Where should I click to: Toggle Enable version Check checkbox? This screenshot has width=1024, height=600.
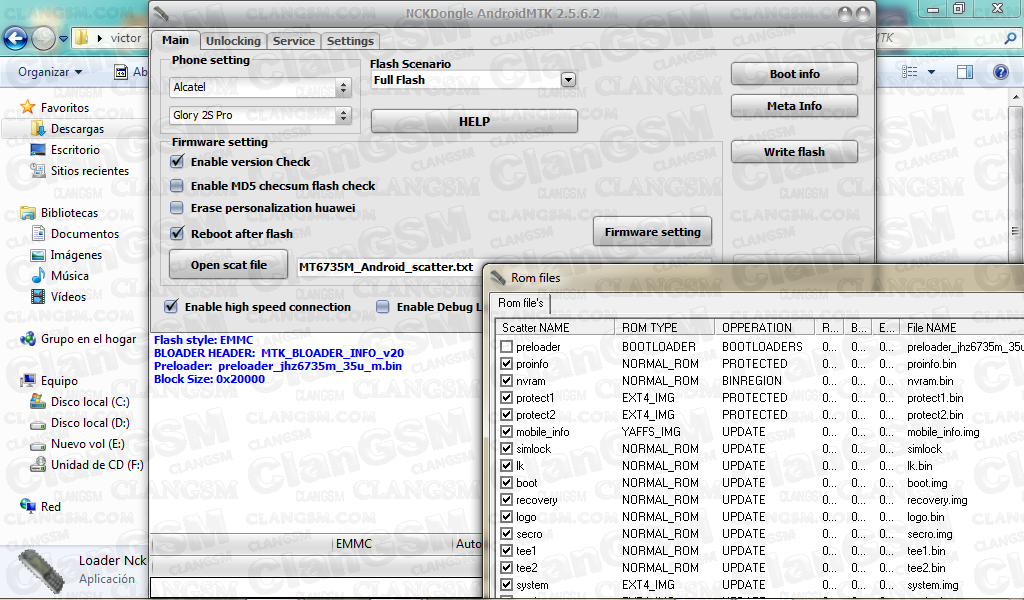(x=177, y=161)
